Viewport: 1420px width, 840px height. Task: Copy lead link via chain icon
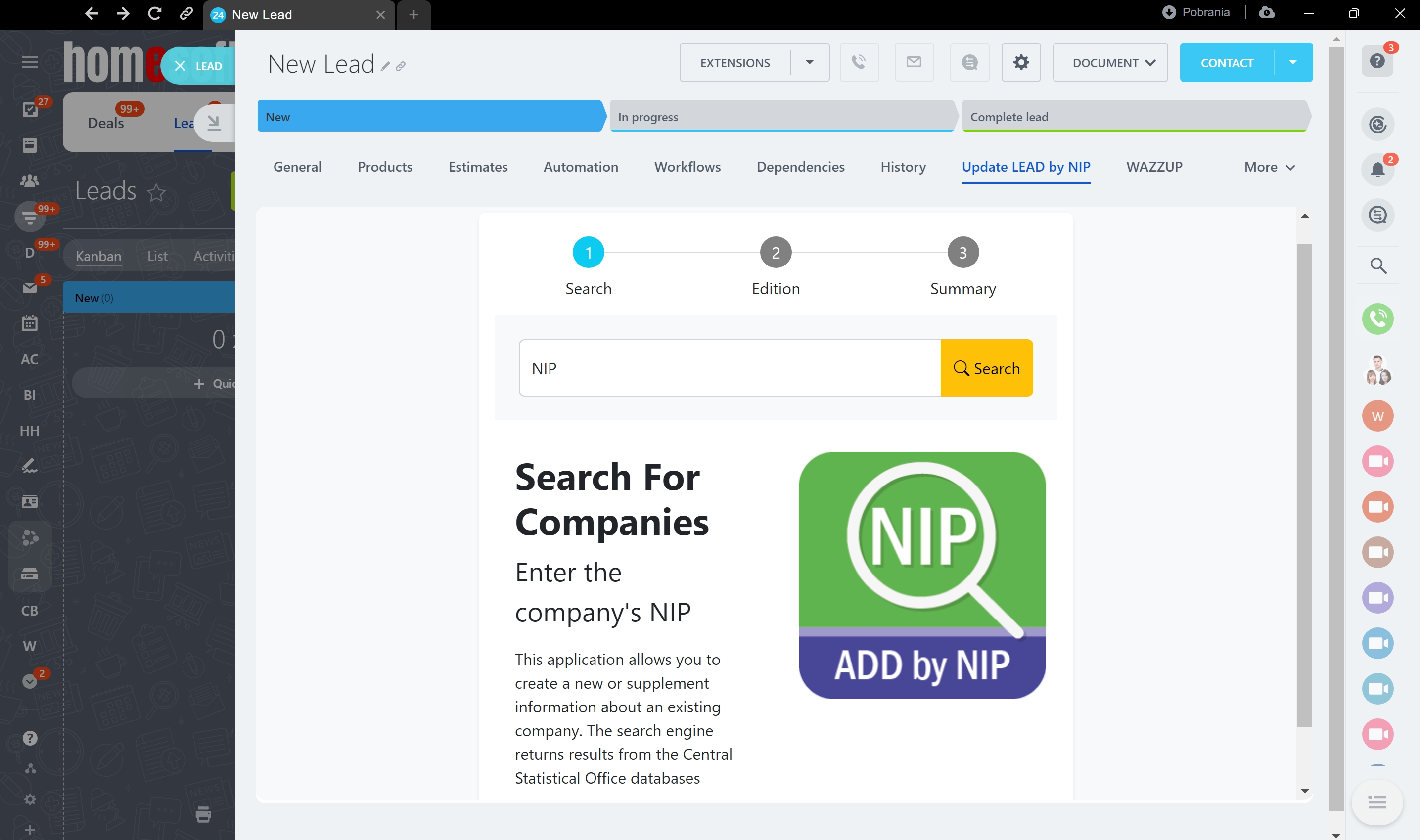click(400, 67)
